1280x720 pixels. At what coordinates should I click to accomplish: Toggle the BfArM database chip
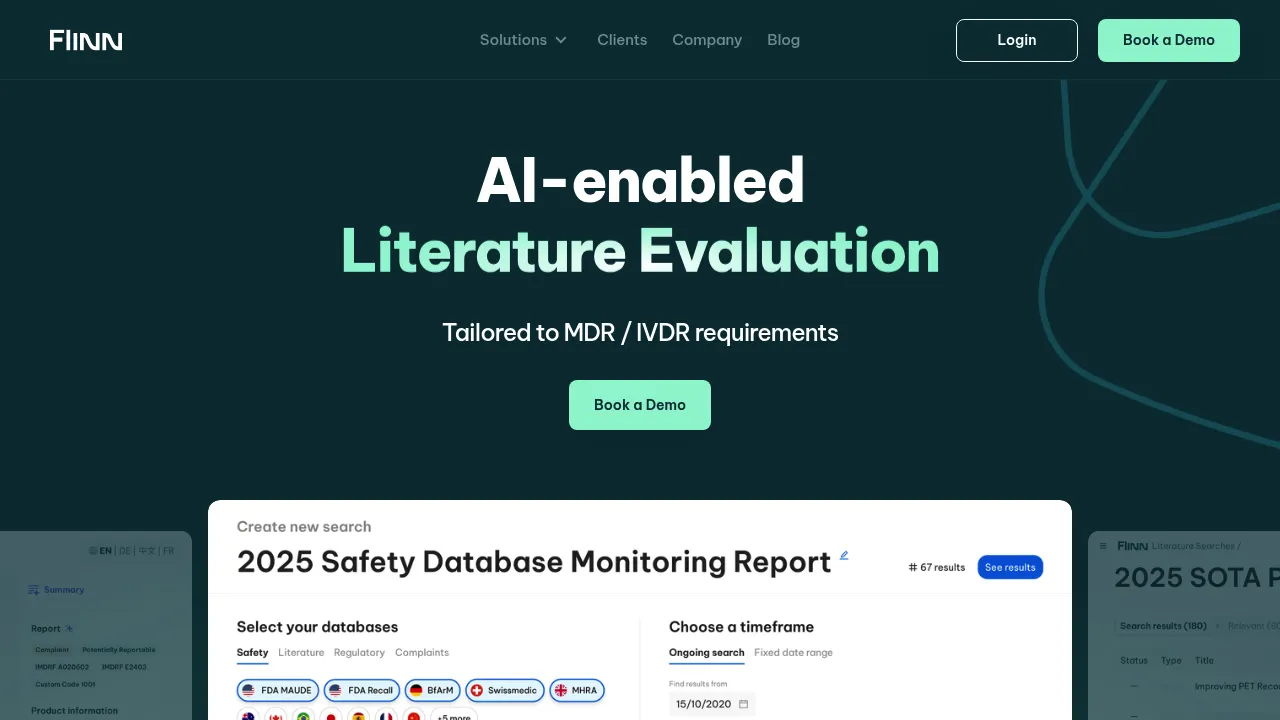click(433, 690)
